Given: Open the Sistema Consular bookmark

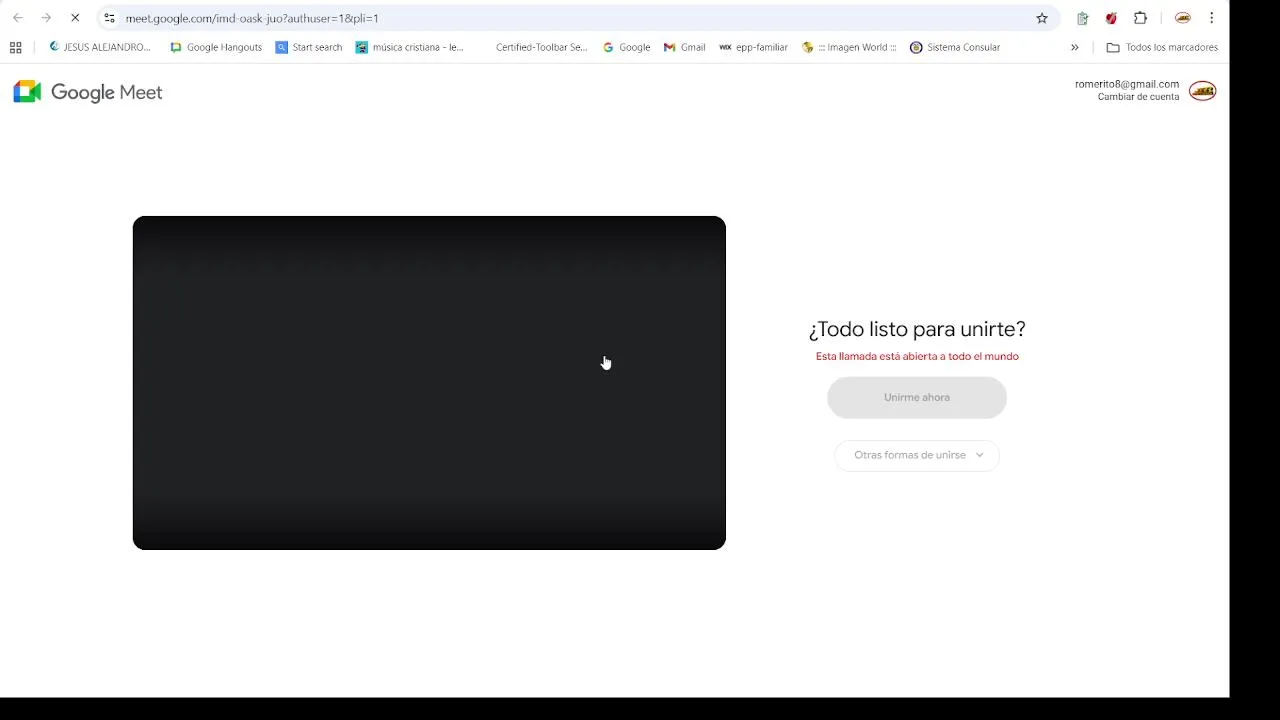Looking at the screenshot, I should pyautogui.click(x=955, y=47).
